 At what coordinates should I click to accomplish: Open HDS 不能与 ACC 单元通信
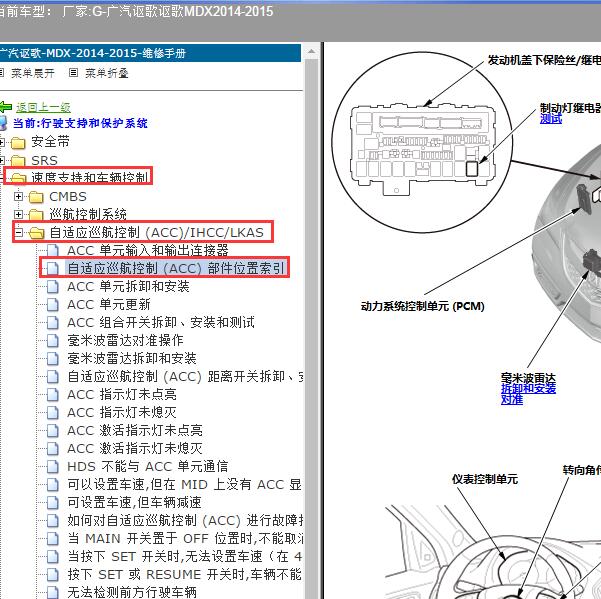[148, 466]
